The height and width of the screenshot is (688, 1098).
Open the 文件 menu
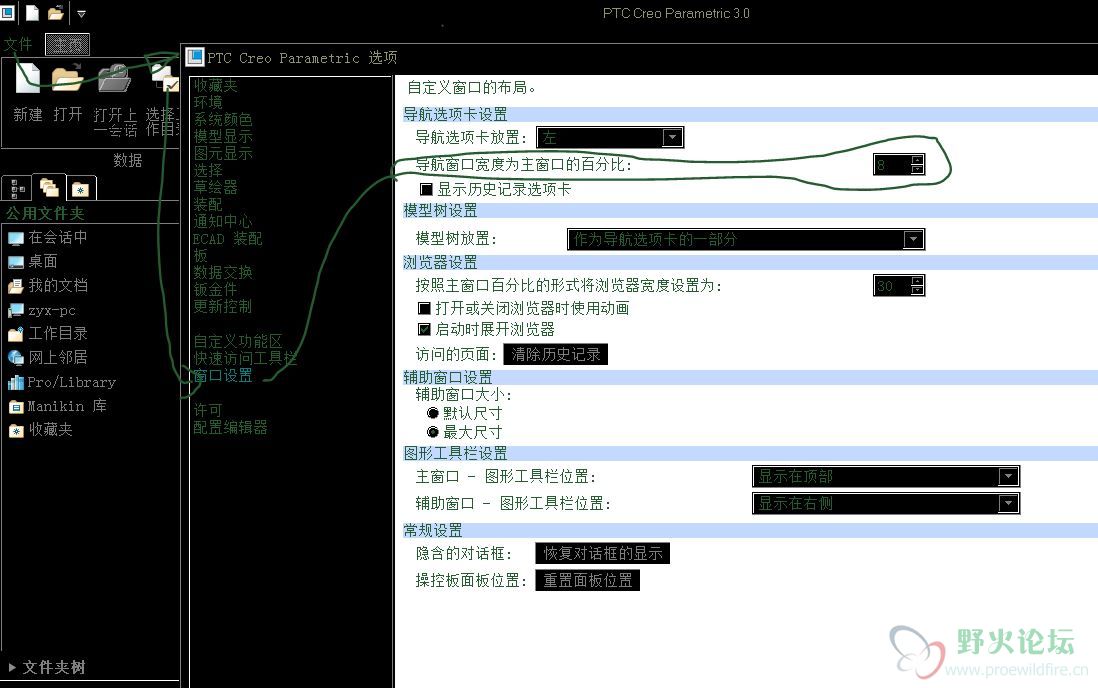[x=18, y=44]
